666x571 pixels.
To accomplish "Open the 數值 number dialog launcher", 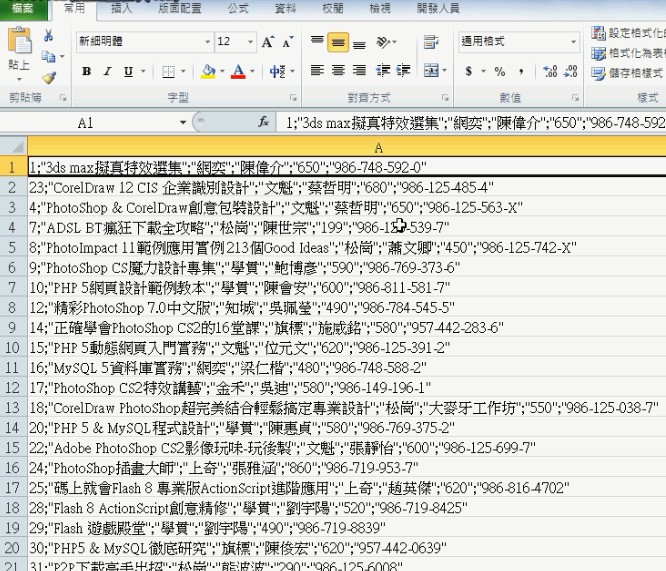I will tap(575, 98).
